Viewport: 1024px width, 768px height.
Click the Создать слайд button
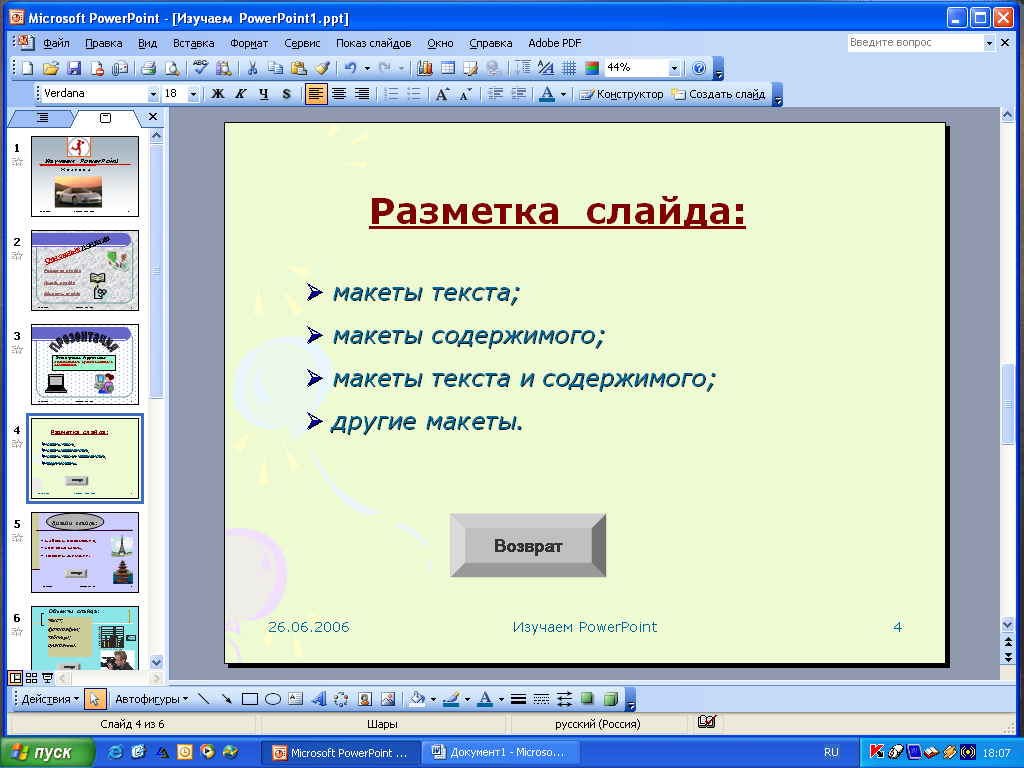[x=718, y=94]
